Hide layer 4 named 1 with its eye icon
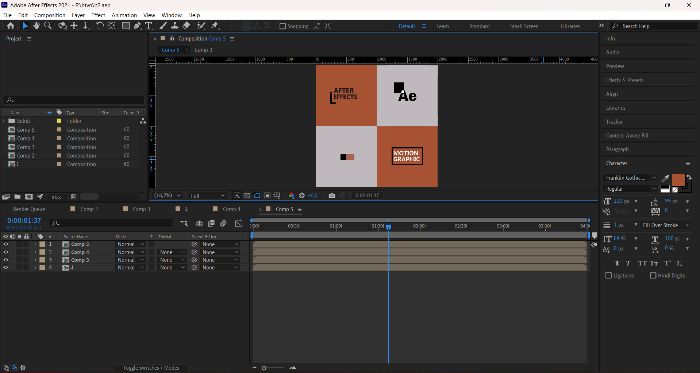The width and height of the screenshot is (700, 373). point(6,267)
